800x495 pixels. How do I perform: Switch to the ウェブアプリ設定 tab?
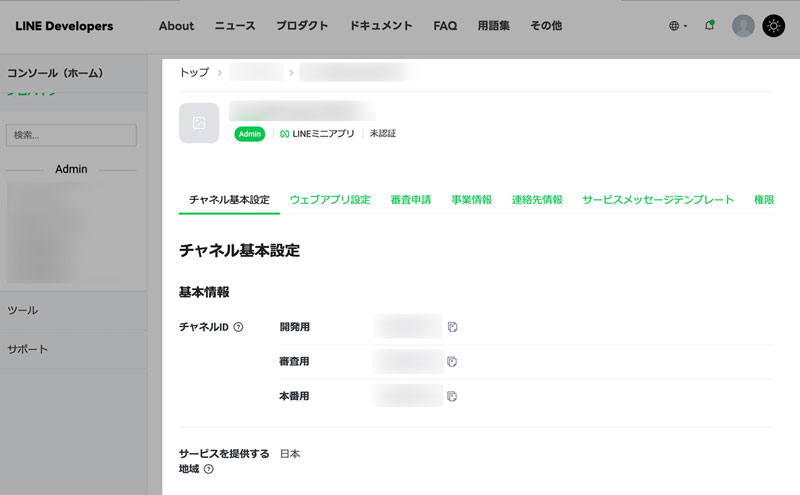[330, 200]
